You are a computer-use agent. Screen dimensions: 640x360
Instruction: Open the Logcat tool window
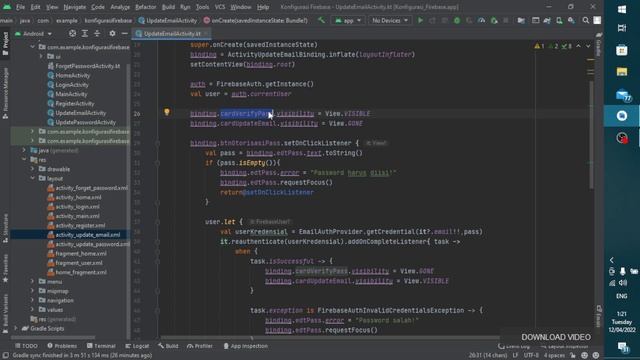[x=137, y=346]
